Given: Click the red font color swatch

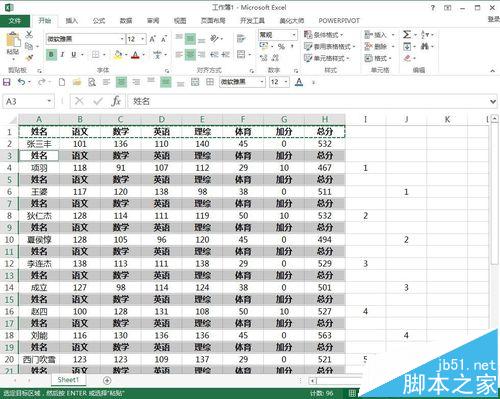Looking at the screenshot, I should coord(135,55).
